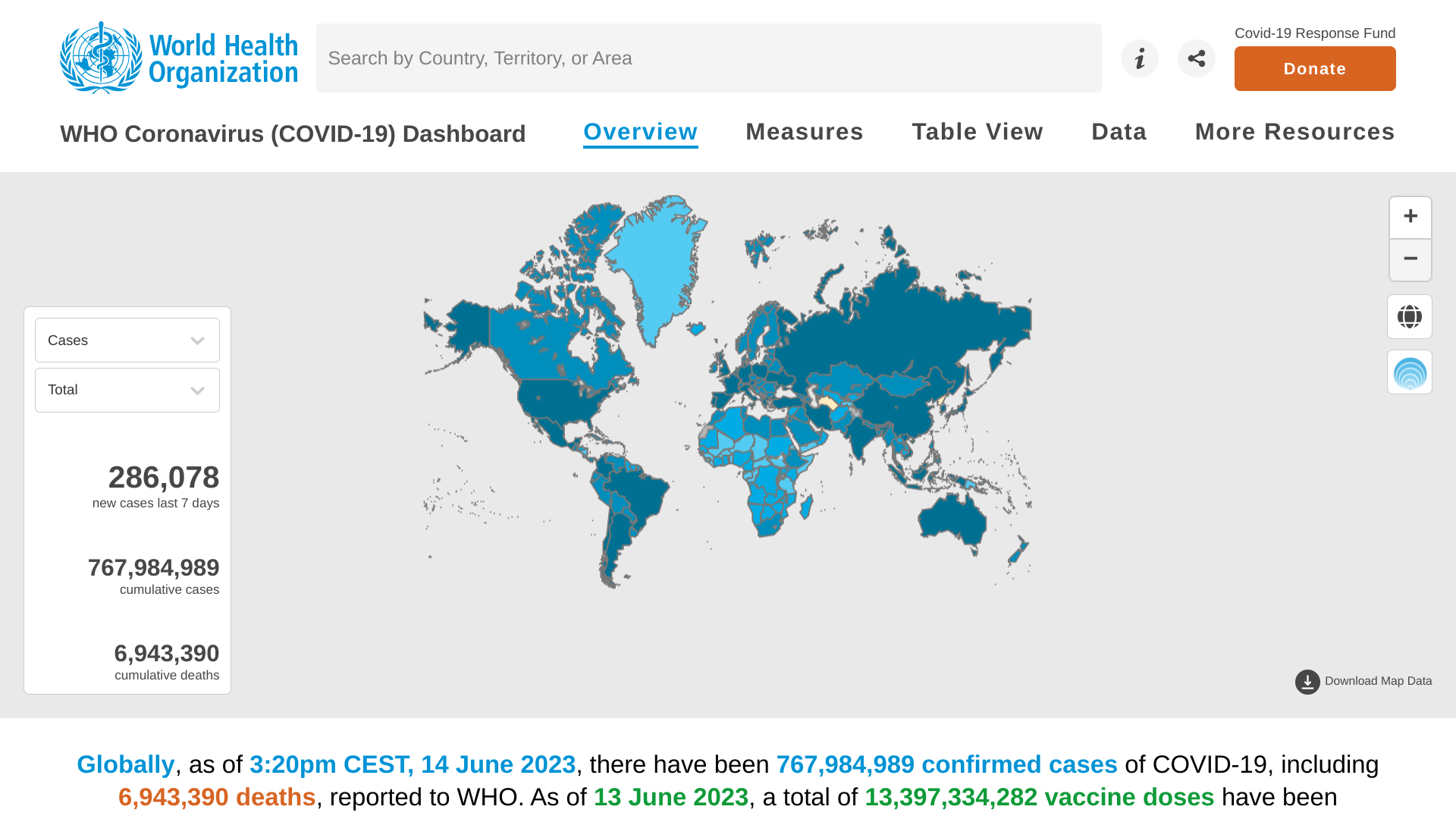Click the download map data icon
Screen dimensions: 1456x819
1307,682
